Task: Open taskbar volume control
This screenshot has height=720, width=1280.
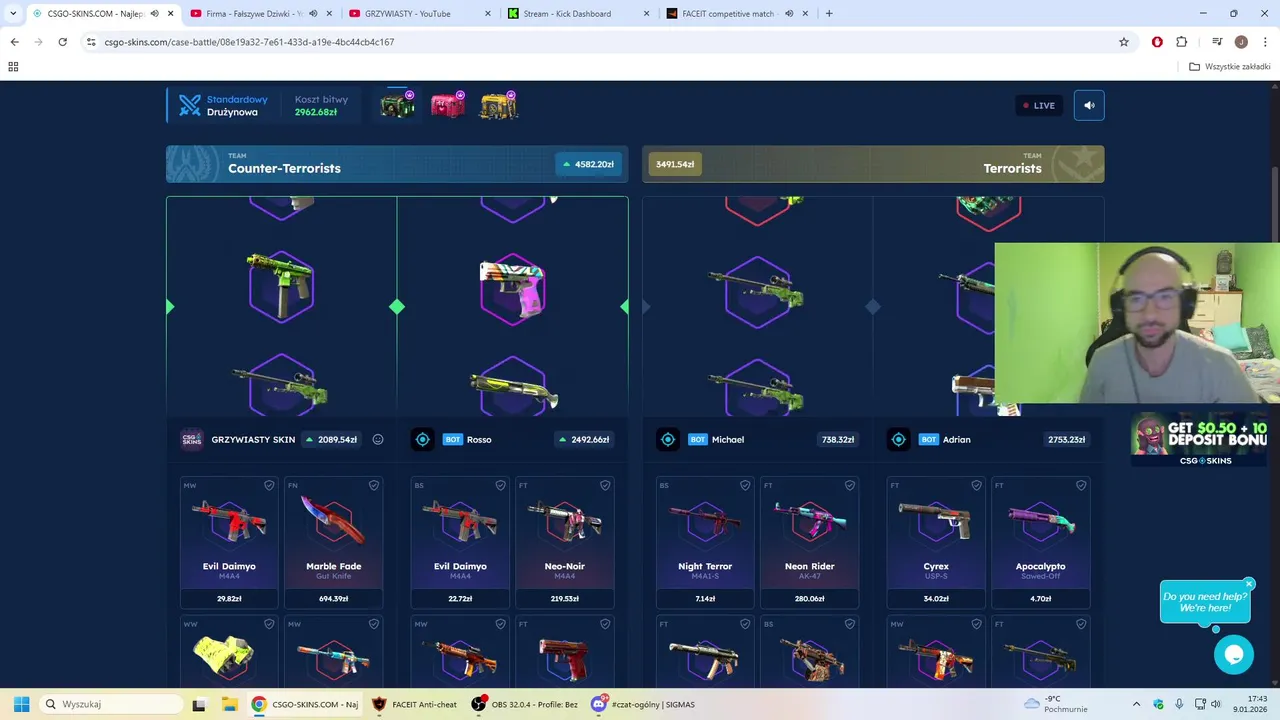Action: [x=1216, y=704]
